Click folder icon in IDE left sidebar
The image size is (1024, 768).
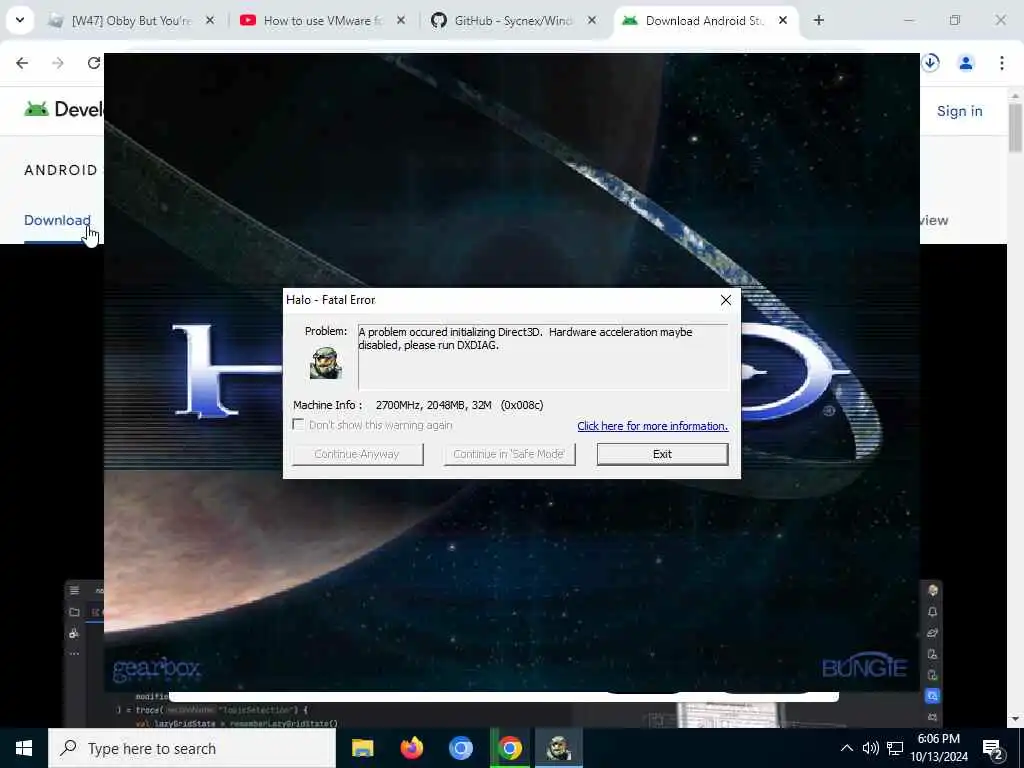tap(74, 612)
